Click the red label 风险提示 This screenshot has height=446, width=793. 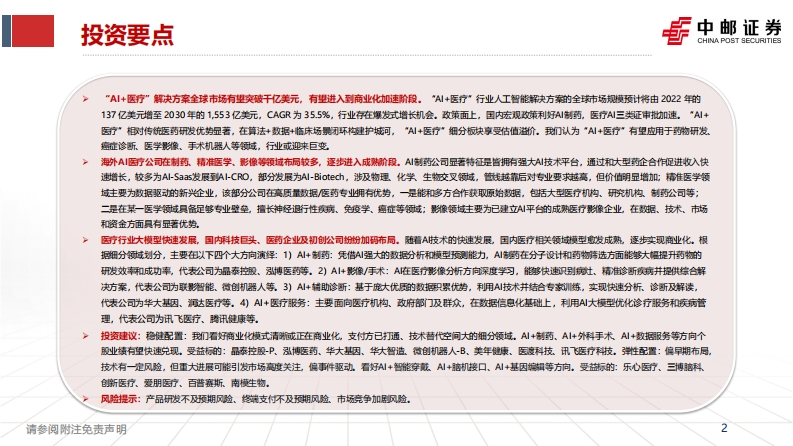click(120, 399)
